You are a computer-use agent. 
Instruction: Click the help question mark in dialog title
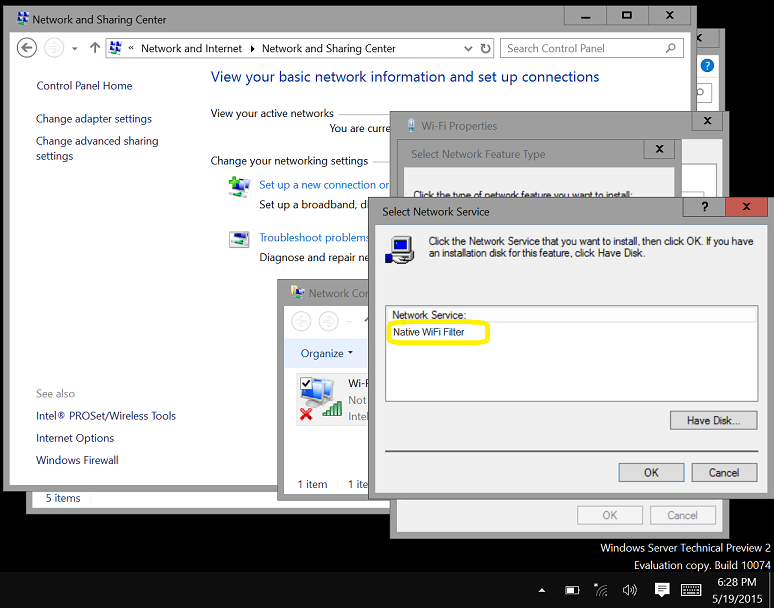pyautogui.click(x=705, y=207)
